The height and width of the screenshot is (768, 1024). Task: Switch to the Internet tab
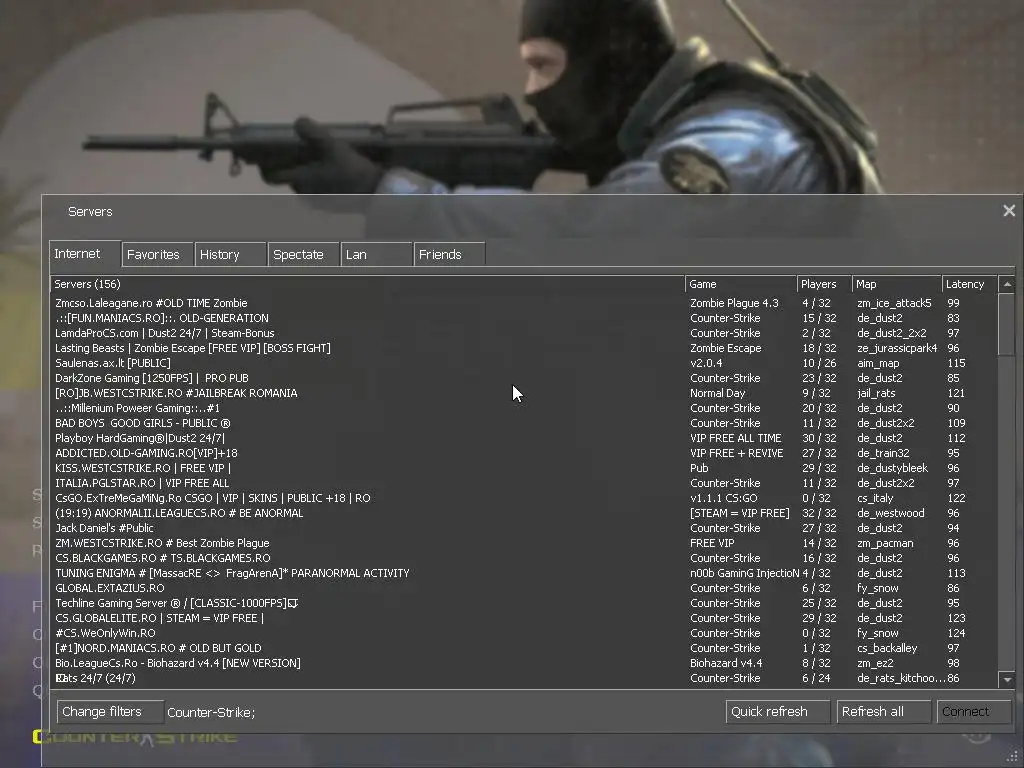[85, 253]
